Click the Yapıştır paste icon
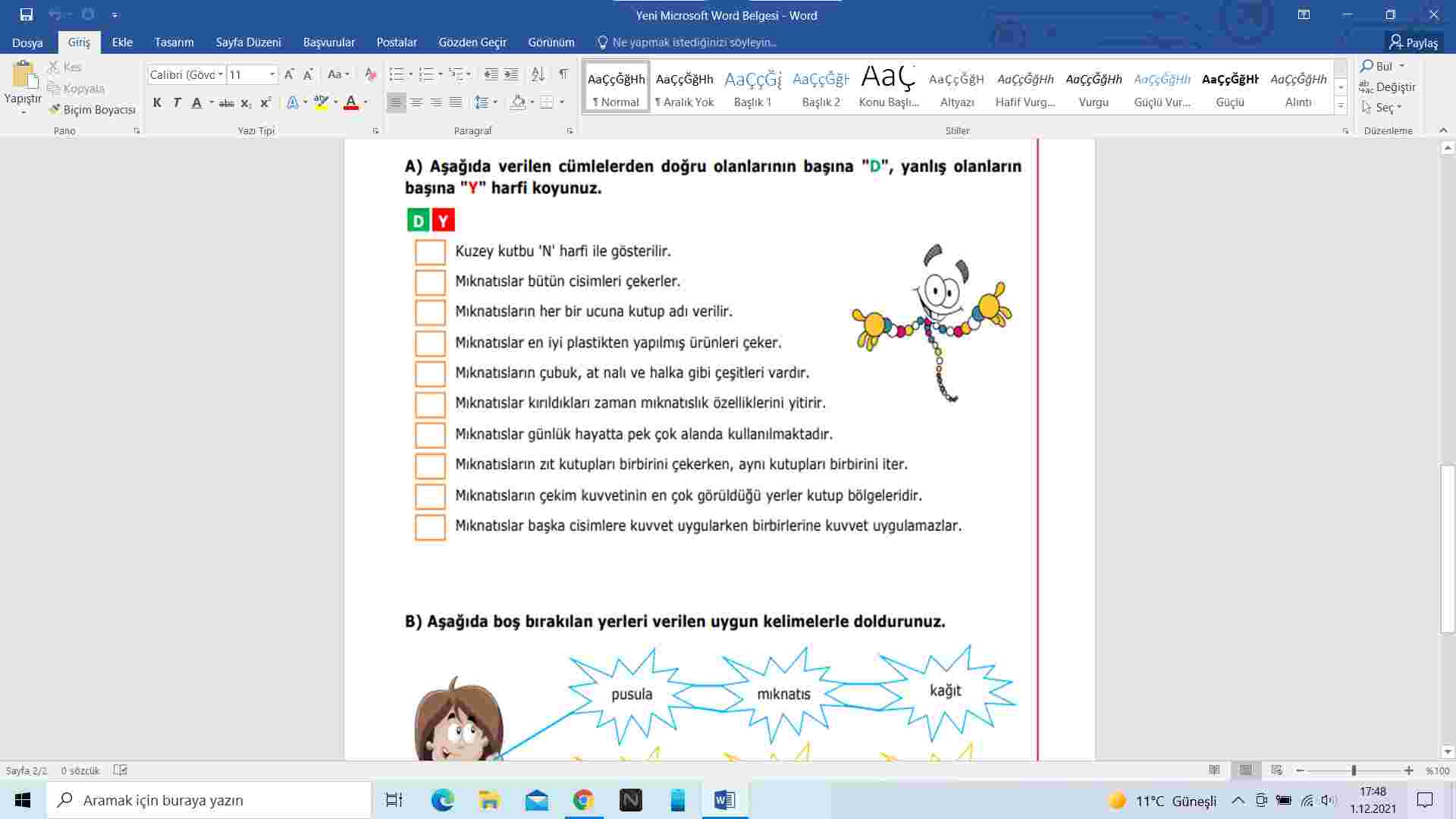 pos(24,76)
